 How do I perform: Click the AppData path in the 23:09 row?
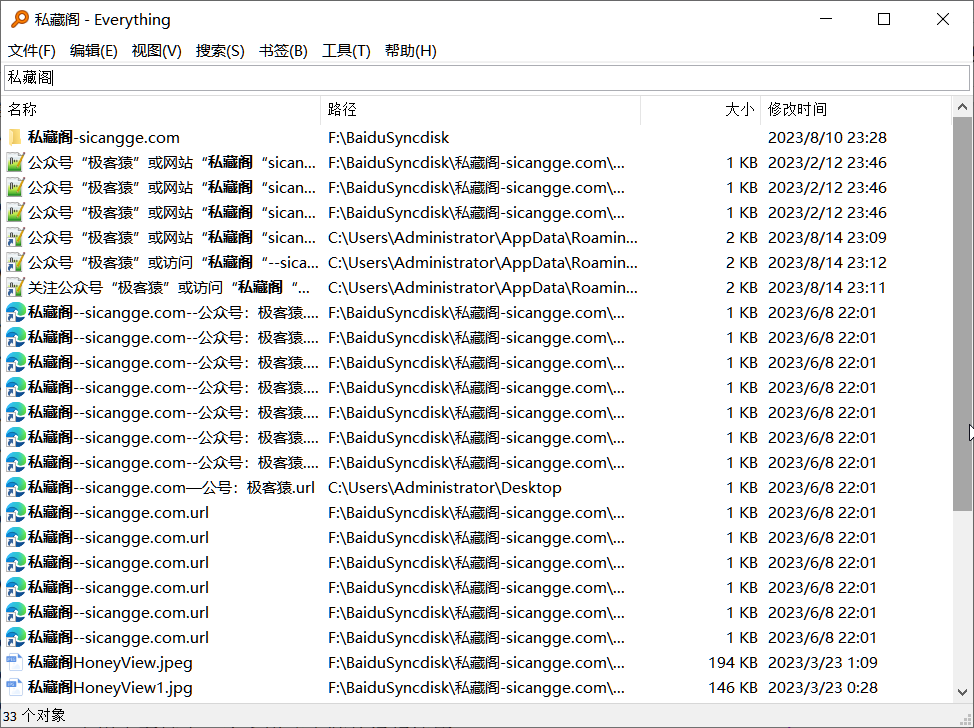[483, 237]
